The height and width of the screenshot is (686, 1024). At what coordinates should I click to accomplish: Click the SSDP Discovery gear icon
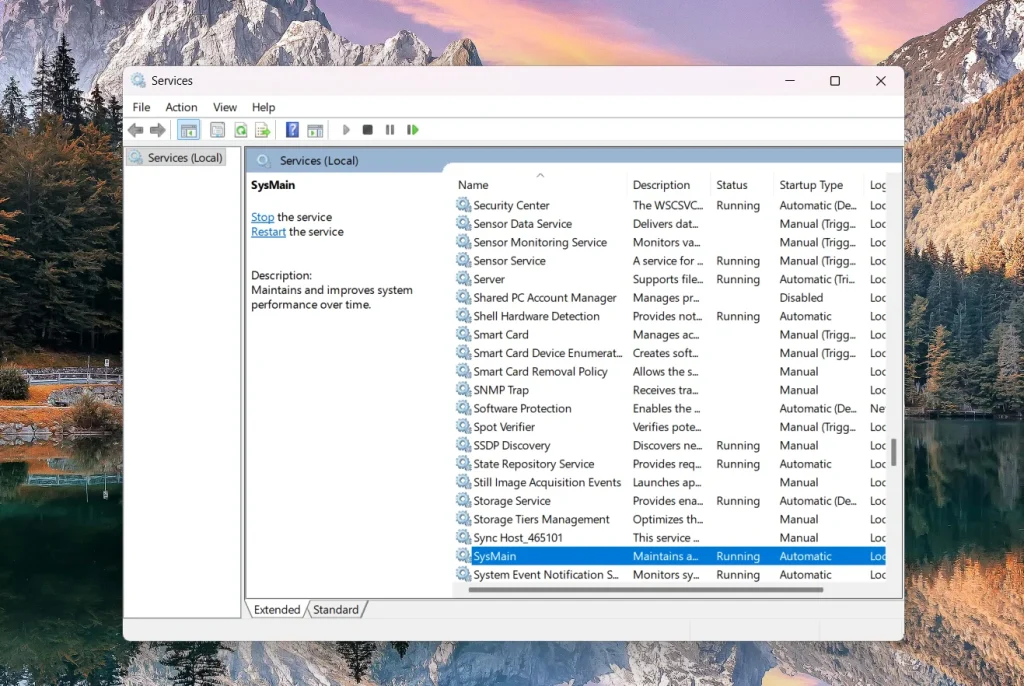pyautogui.click(x=464, y=445)
